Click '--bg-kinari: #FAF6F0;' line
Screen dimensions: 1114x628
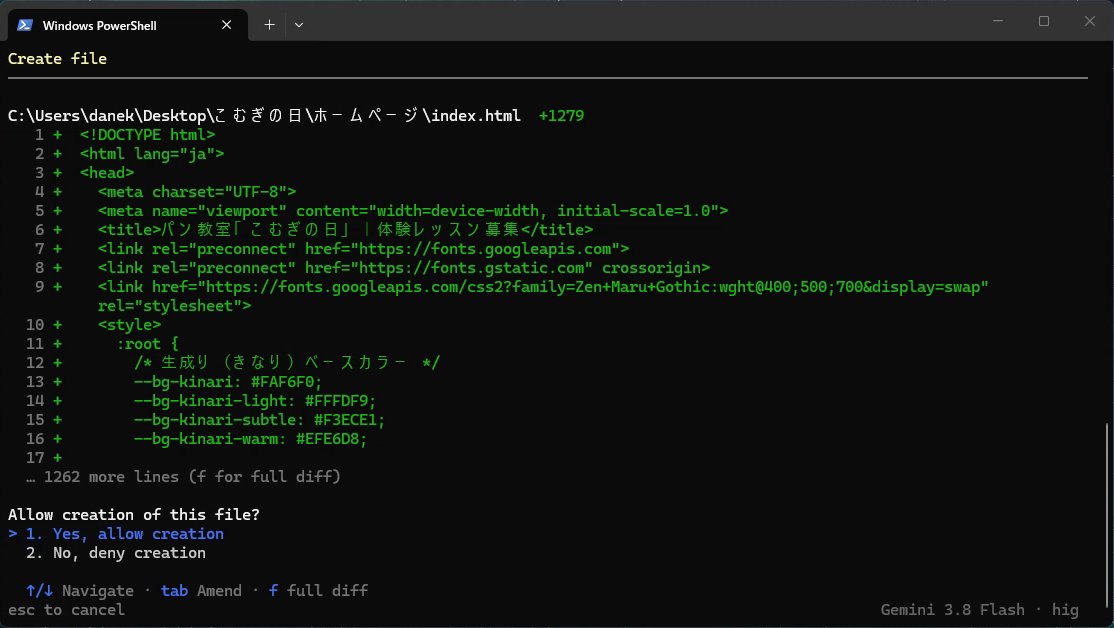pyautogui.click(x=228, y=382)
